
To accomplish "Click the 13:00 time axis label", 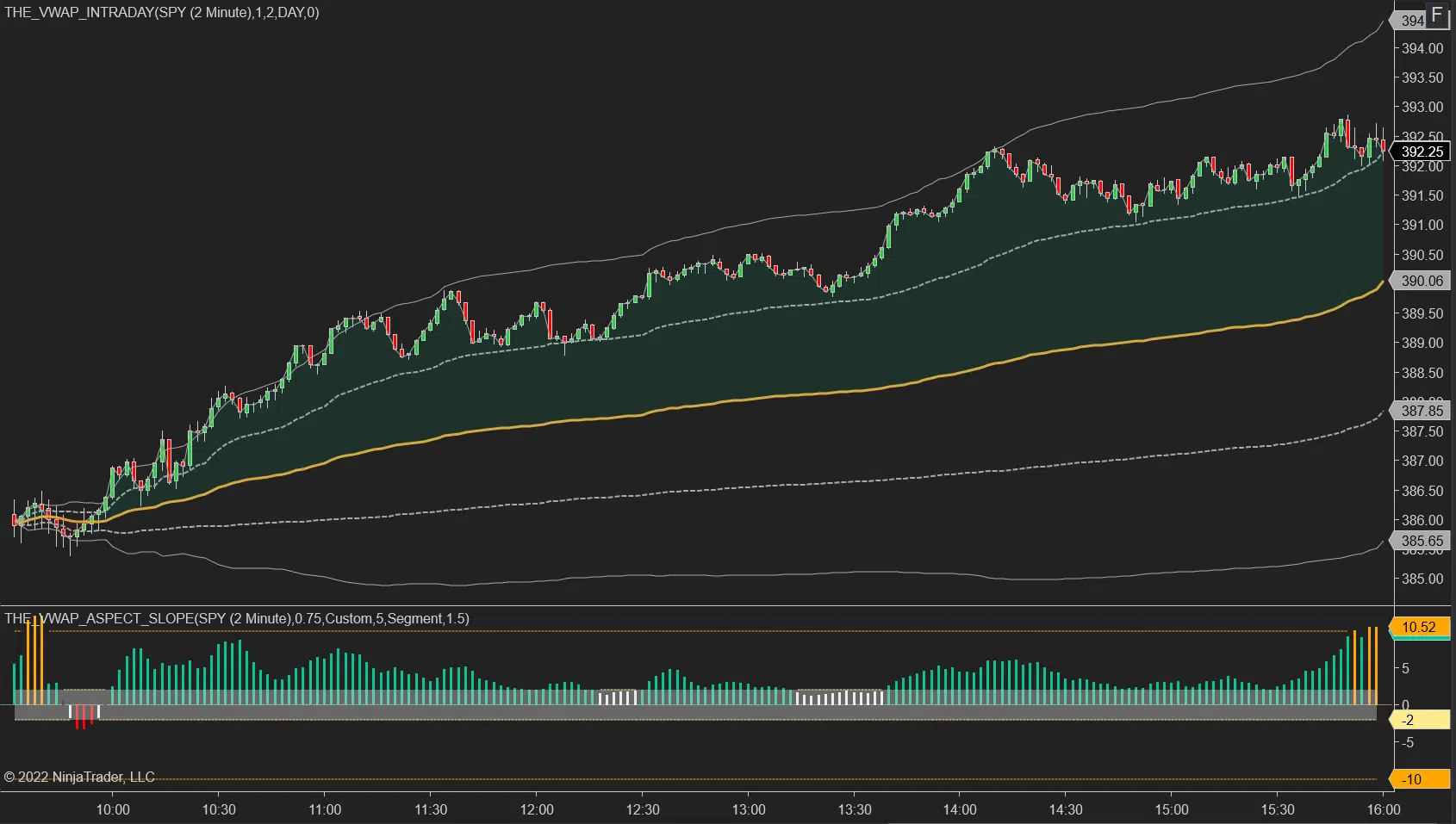I will tap(749, 809).
